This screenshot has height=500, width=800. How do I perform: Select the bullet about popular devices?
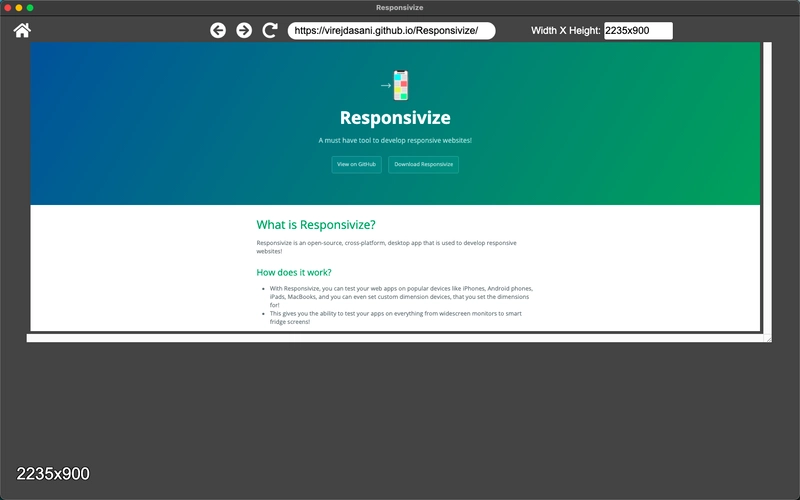click(x=401, y=296)
